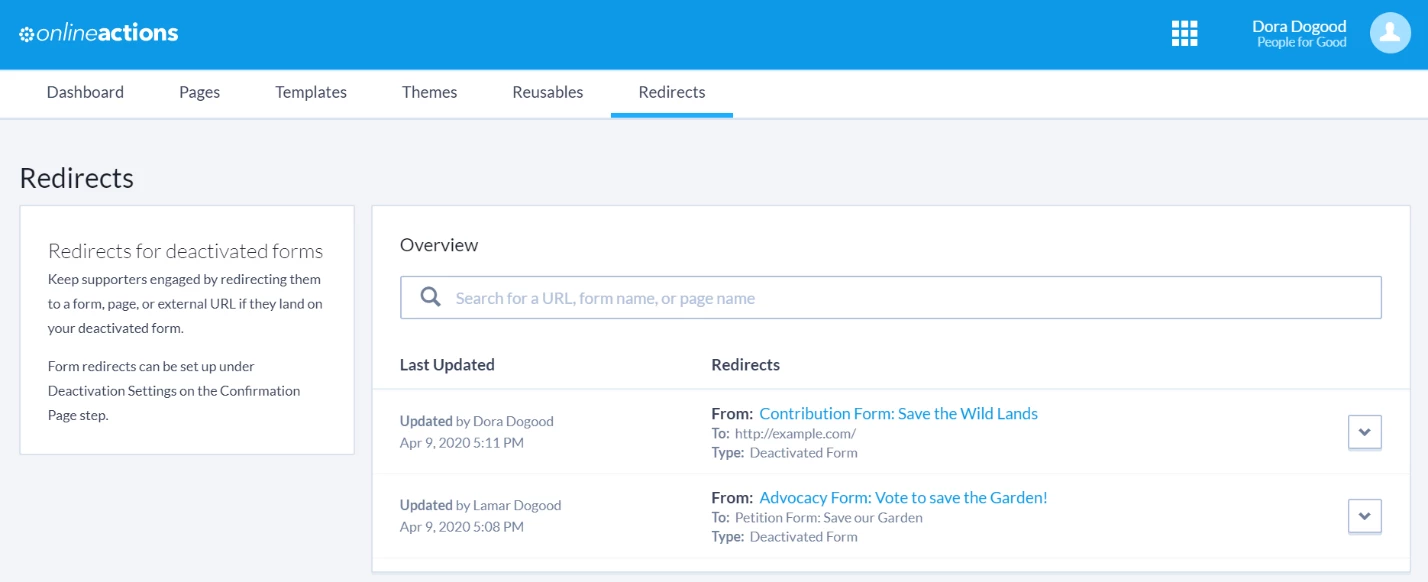Open the Themes tab
The image size is (1428, 582).
430,92
